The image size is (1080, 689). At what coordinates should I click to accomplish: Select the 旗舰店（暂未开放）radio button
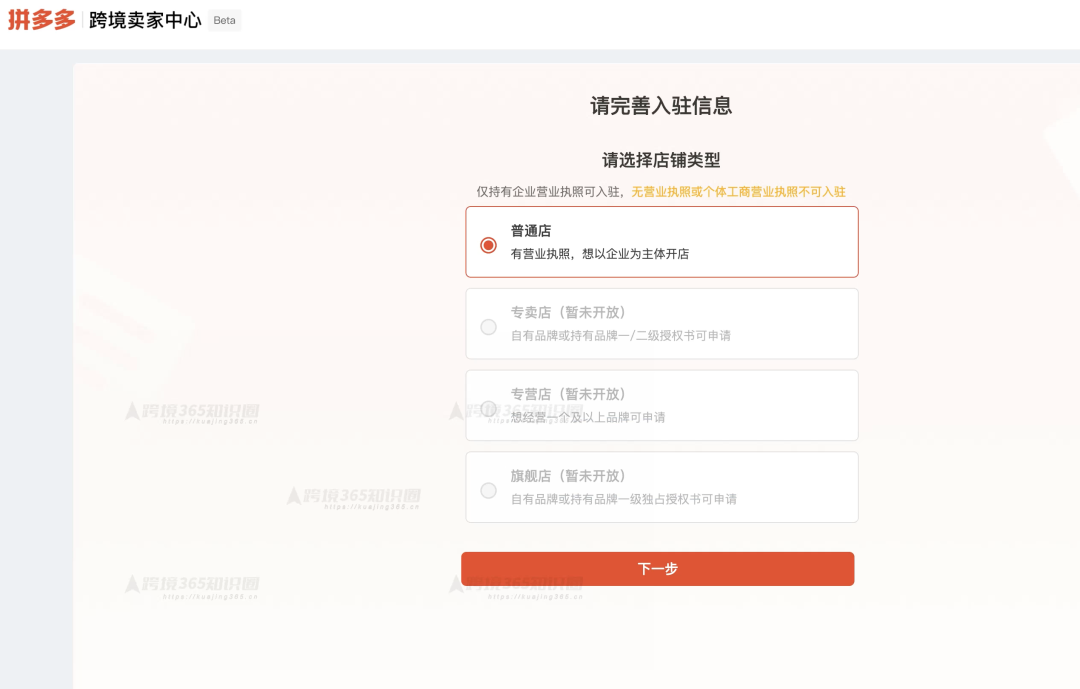489,490
